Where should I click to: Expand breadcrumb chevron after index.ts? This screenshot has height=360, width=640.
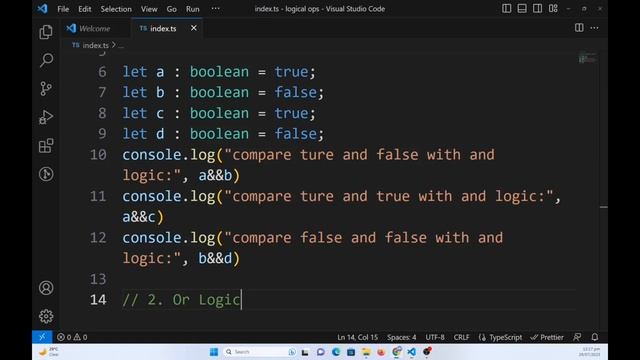click(x=114, y=45)
